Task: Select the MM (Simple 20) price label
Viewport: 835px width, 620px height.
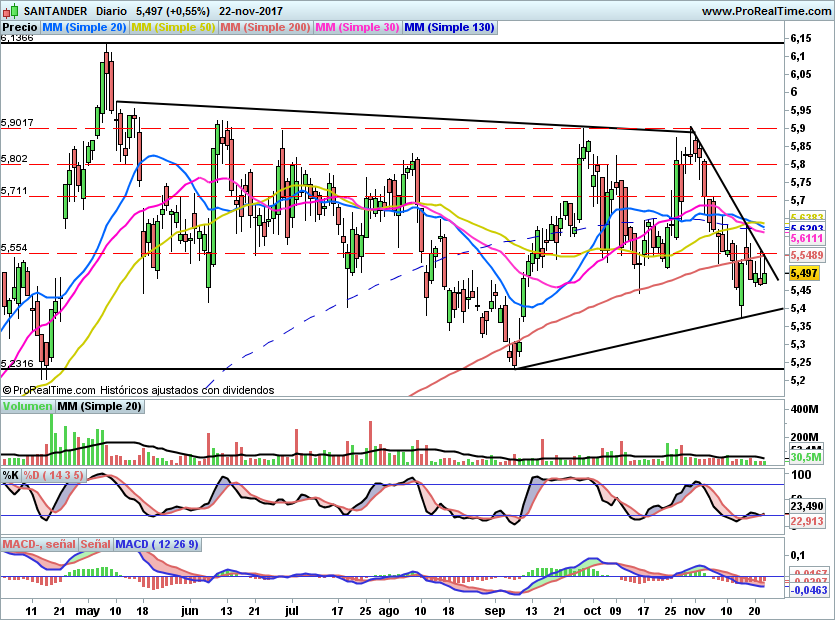Action: 84,27
